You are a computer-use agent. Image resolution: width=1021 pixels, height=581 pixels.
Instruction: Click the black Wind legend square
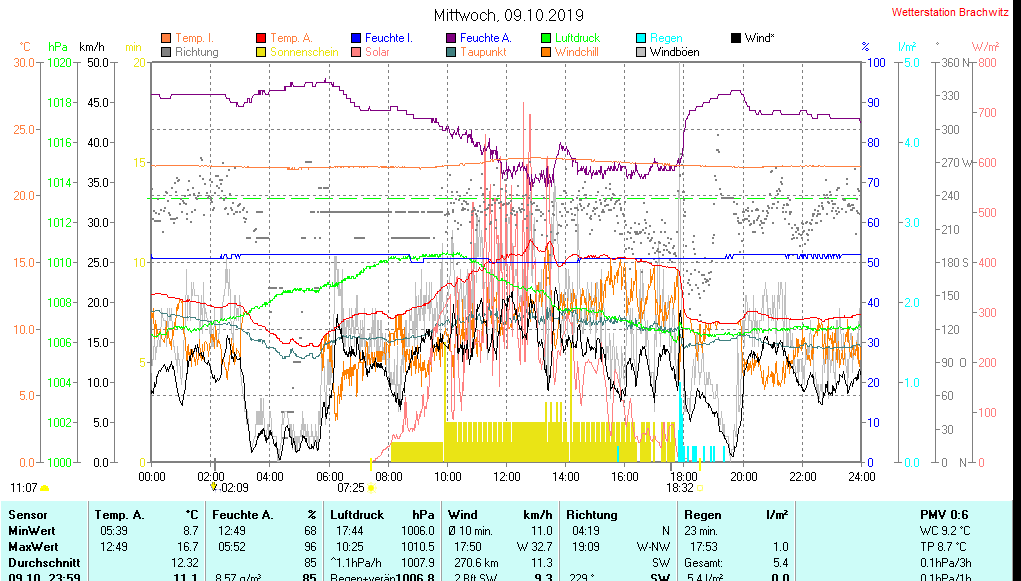(736, 38)
